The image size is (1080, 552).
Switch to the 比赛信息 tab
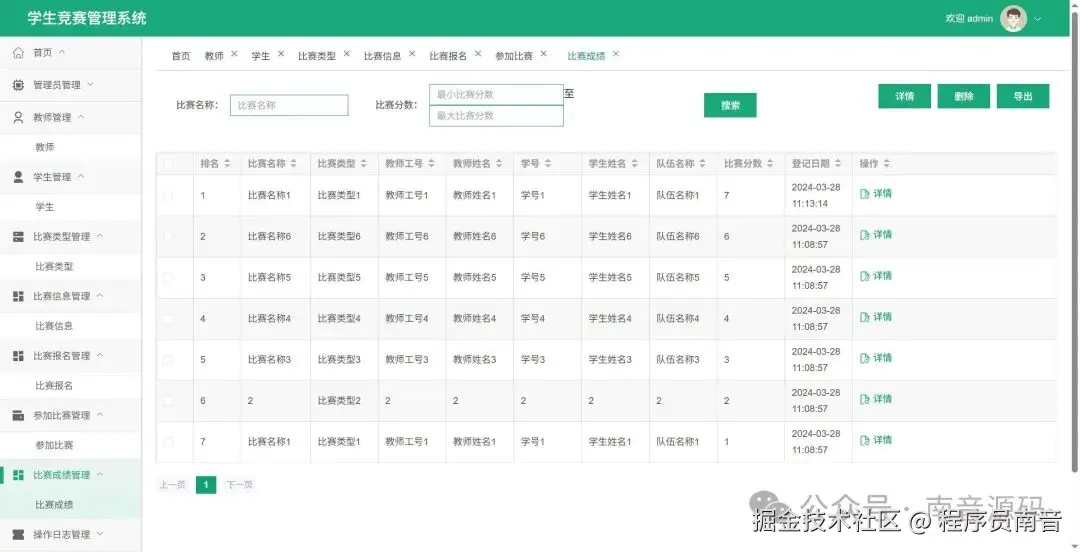point(382,56)
